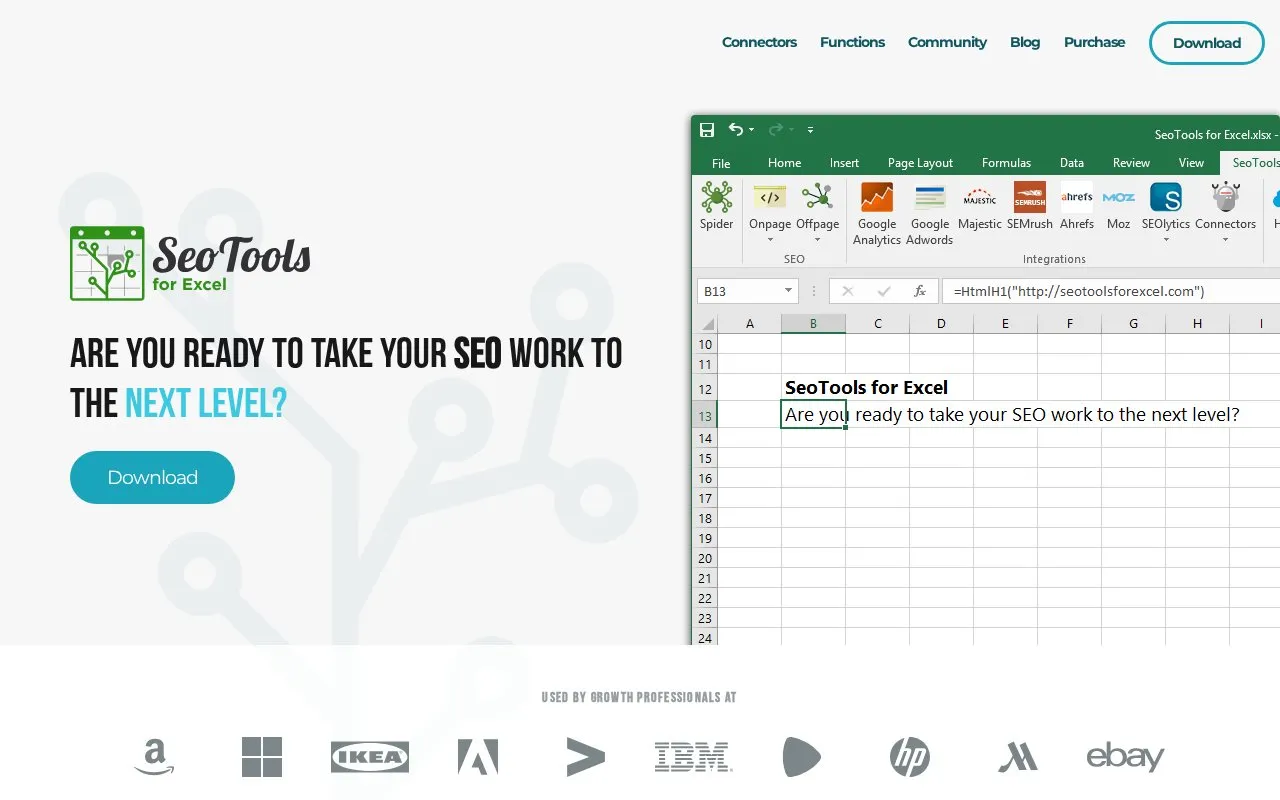Switch to the Review tab
Viewport: 1280px width, 800px height.
pos(1131,163)
